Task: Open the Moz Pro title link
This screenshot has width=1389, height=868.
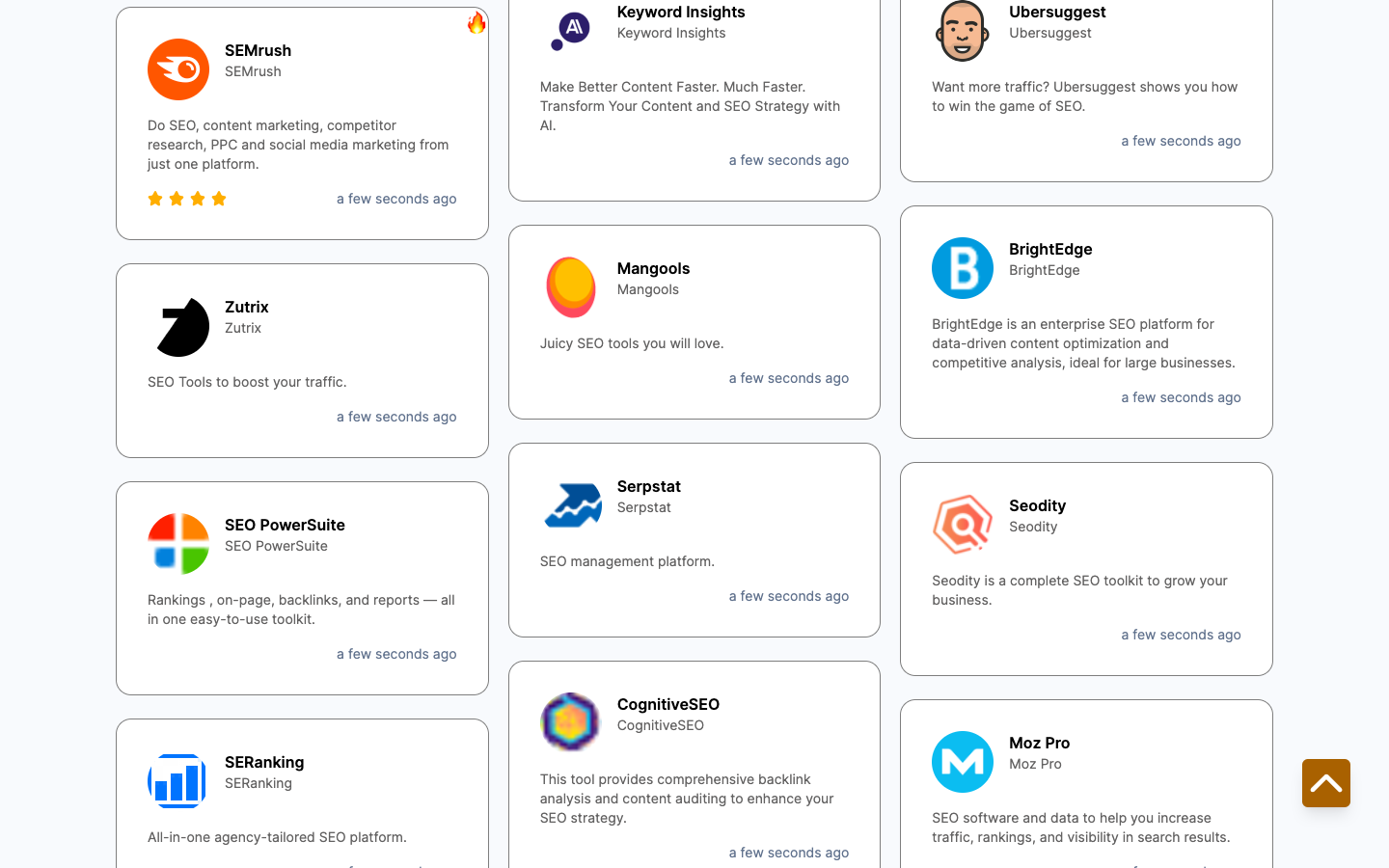Action: (x=1039, y=743)
